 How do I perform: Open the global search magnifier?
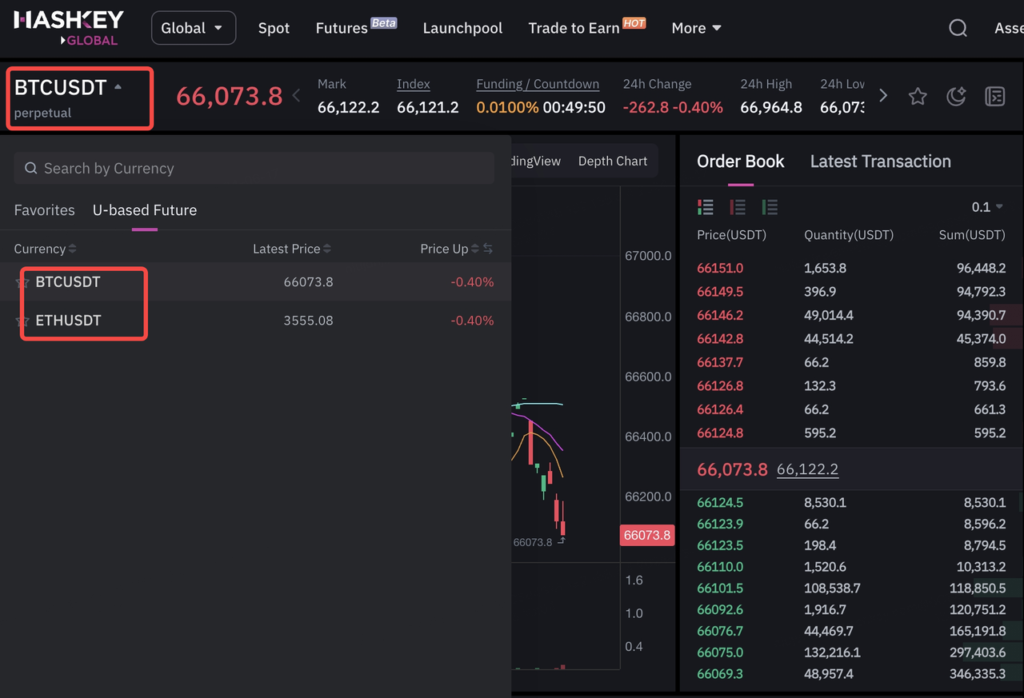coord(957,28)
